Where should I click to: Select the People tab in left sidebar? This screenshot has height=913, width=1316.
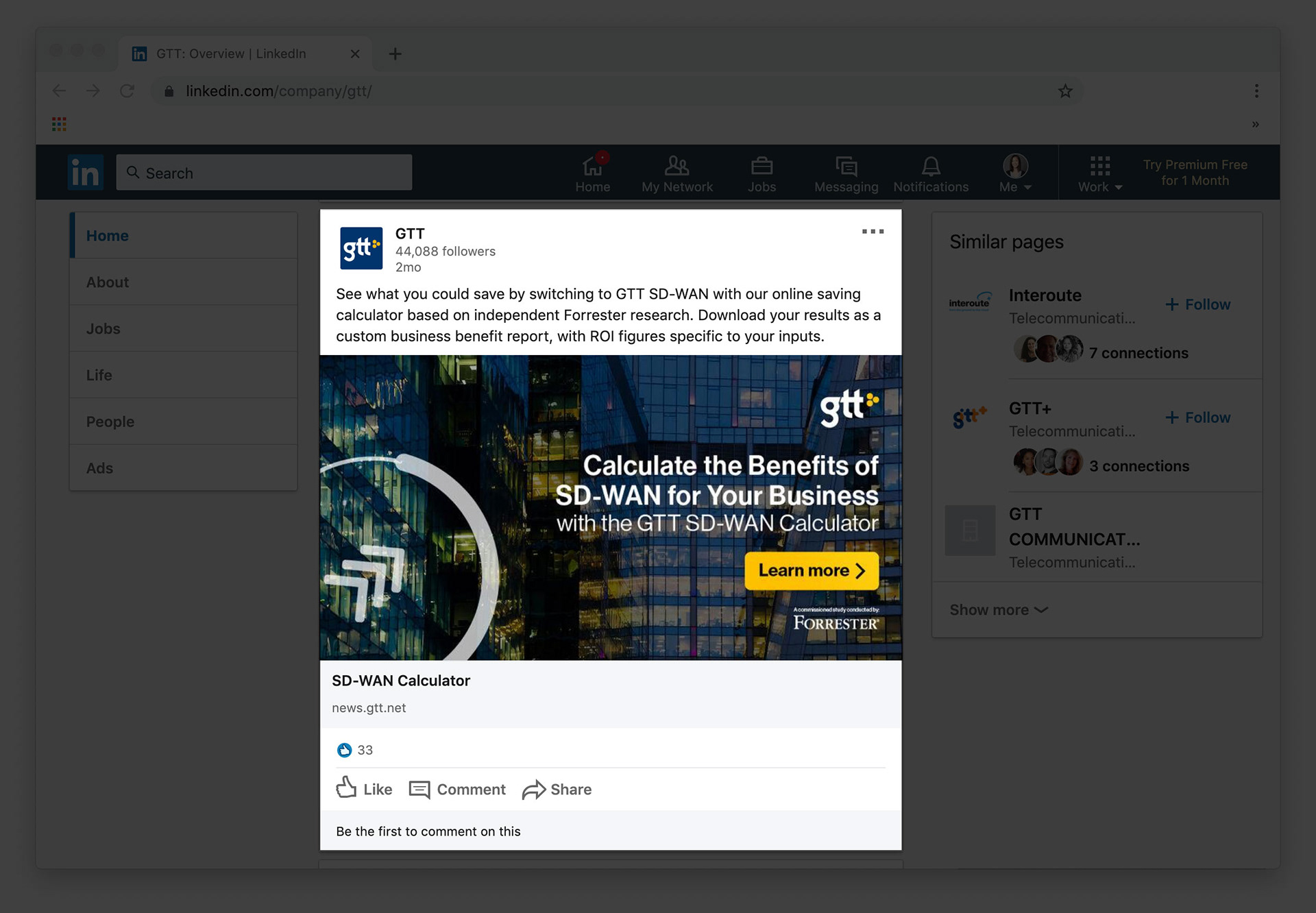[x=184, y=422]
